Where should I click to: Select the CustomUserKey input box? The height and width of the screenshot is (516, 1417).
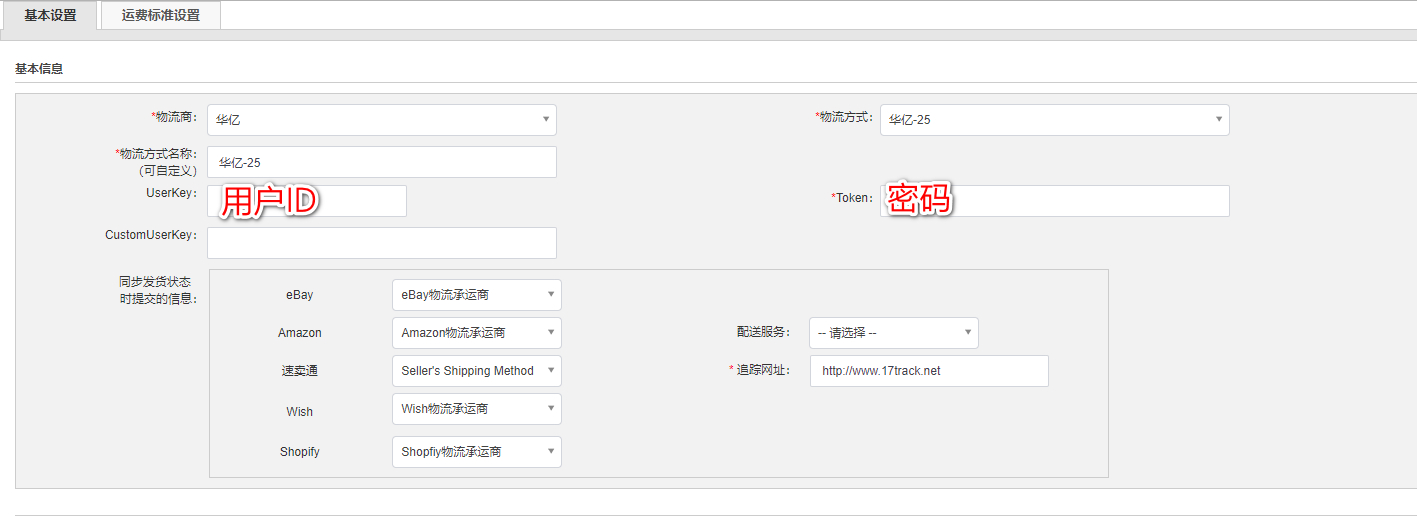pyautogui.click(x=381, y=243)
